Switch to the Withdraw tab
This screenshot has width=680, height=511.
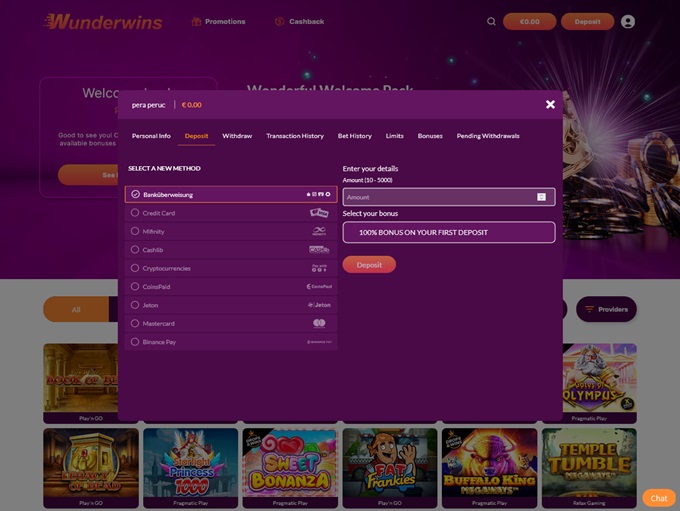(237, 136)
